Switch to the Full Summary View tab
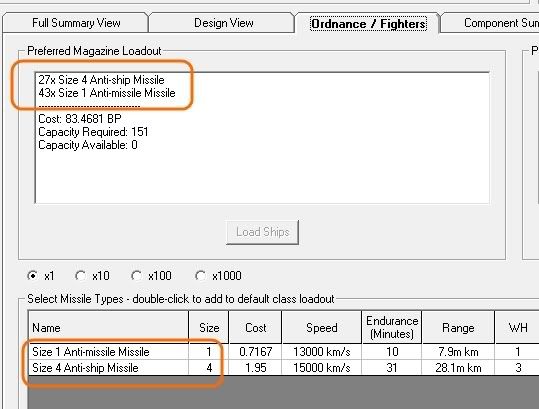 coord(76,23)
